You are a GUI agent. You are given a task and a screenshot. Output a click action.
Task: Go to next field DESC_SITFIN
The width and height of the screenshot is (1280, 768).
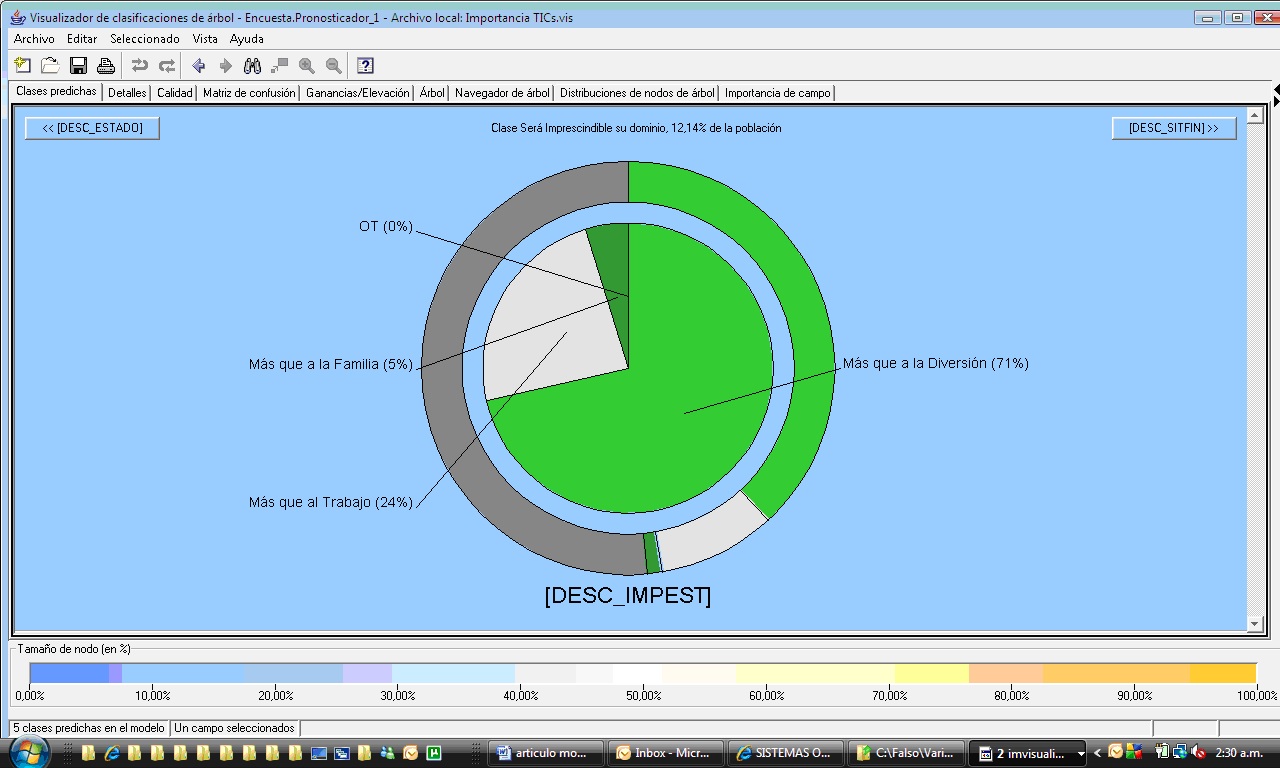coord(1173,128)
